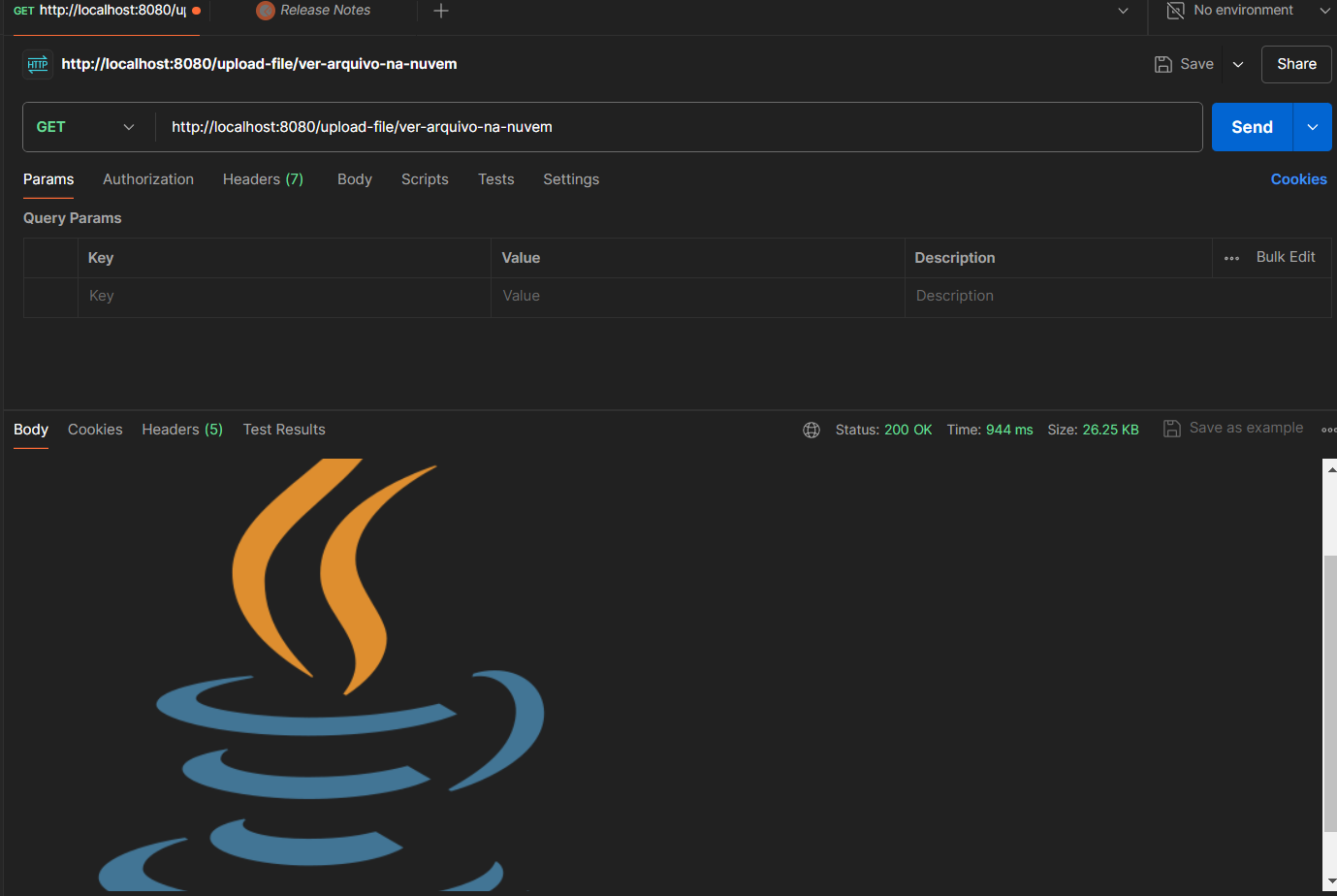Click the Description input cell in Query Params
This screenshot has height=896, width=1337.
click(x=1118, y=297)
